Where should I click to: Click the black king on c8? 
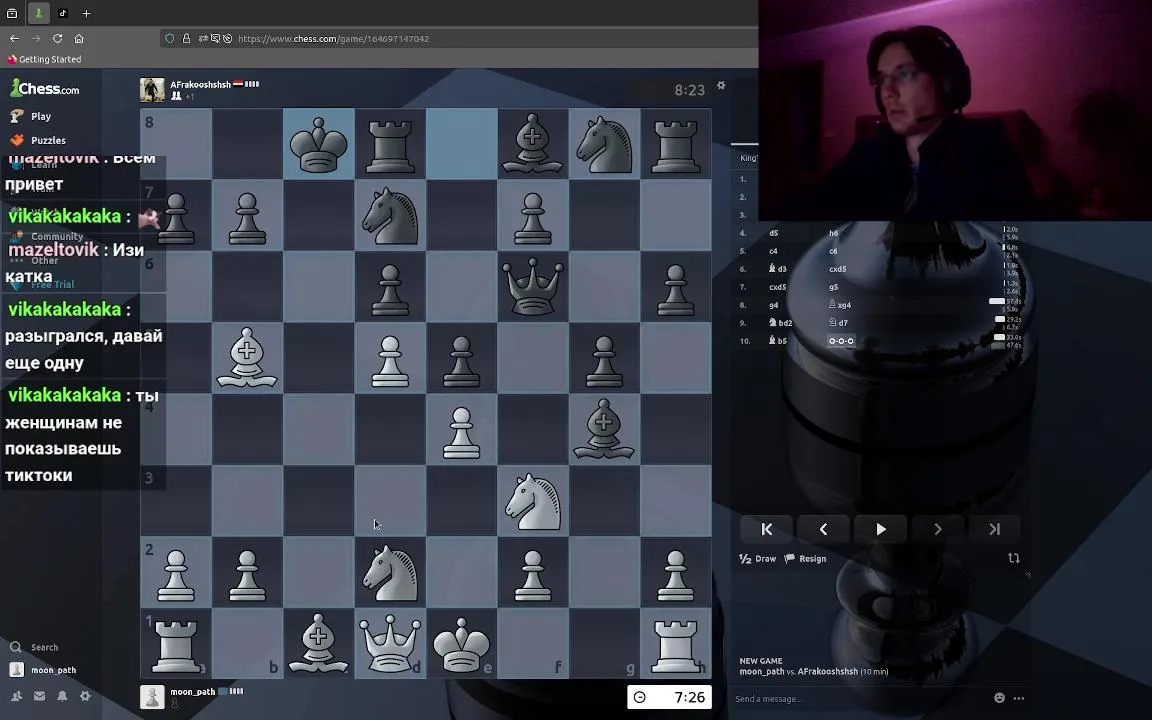click(318, 143)
